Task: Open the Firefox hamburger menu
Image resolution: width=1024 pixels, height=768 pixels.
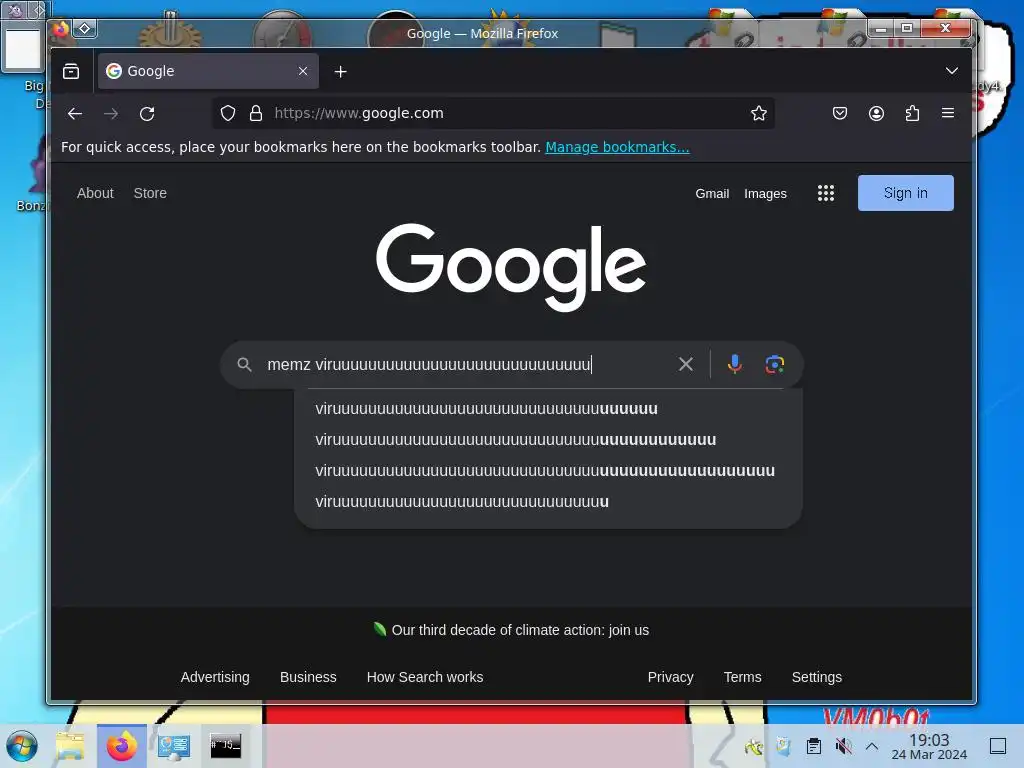Action: 948,113
